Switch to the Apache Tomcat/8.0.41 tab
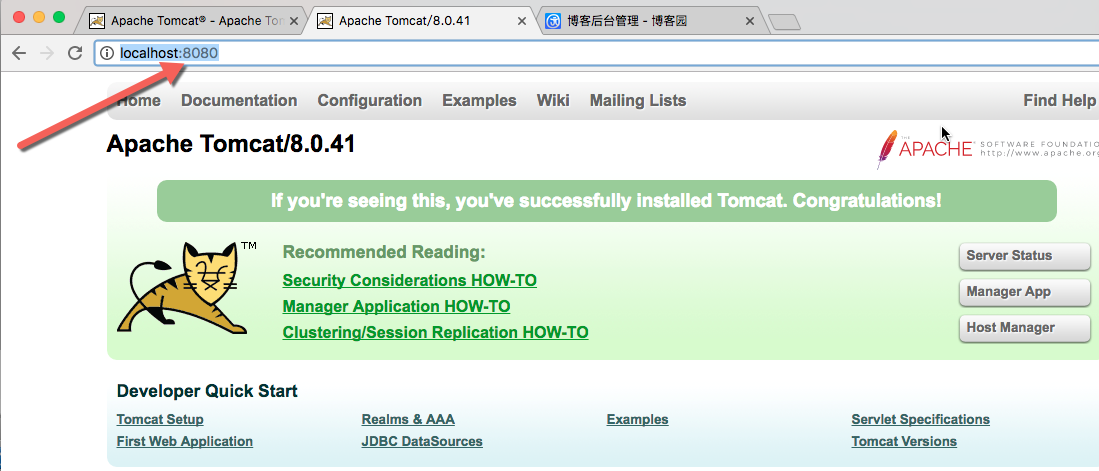 coord(423,21)
